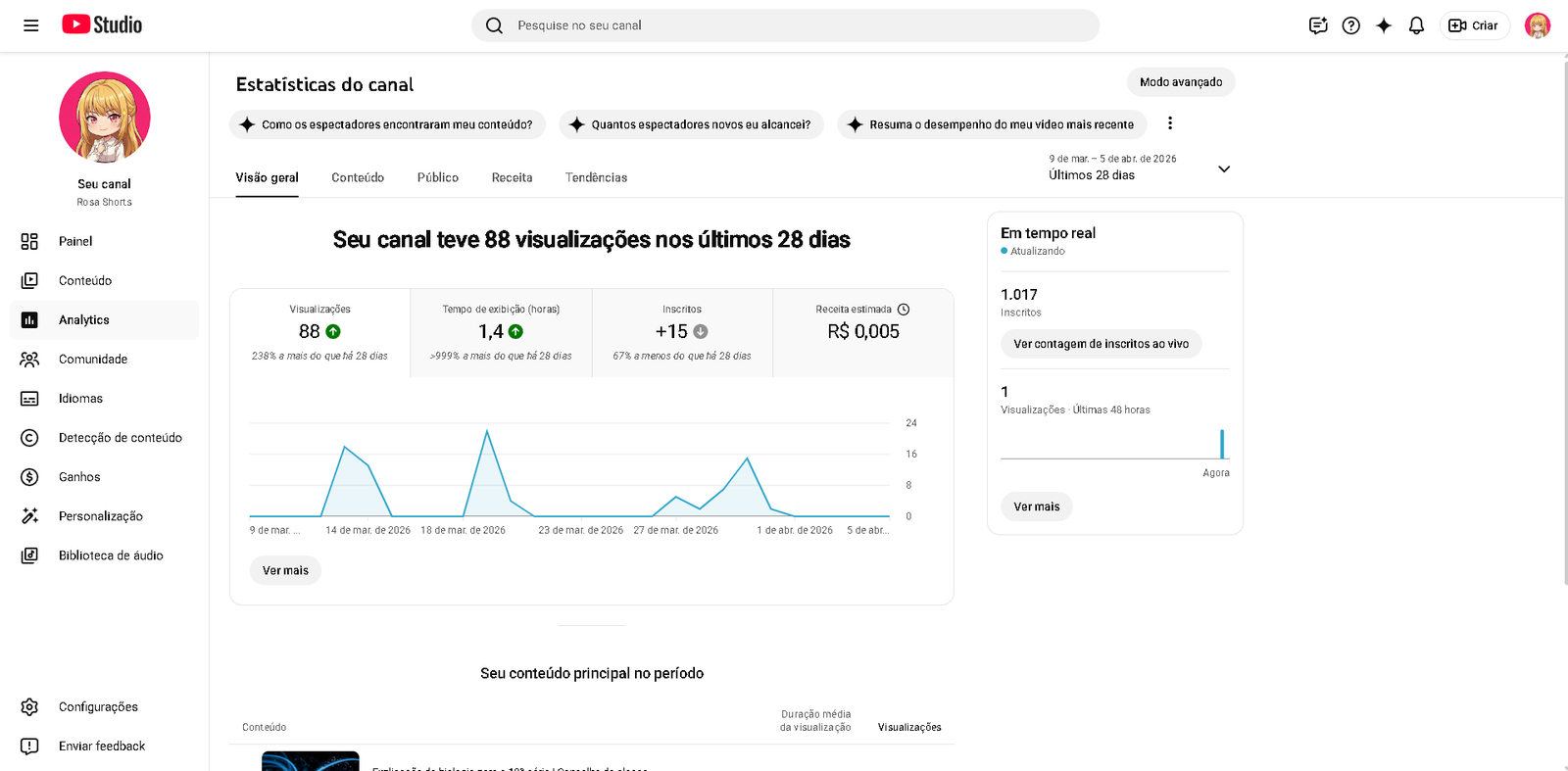The width and height of the screenshot is (1568, 771).
Task: Select the Visualizações metric card
Action: pos(319,332)
